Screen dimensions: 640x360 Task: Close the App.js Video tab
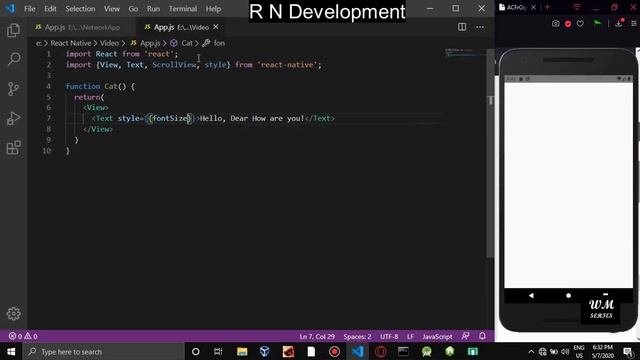pos(216,27)
